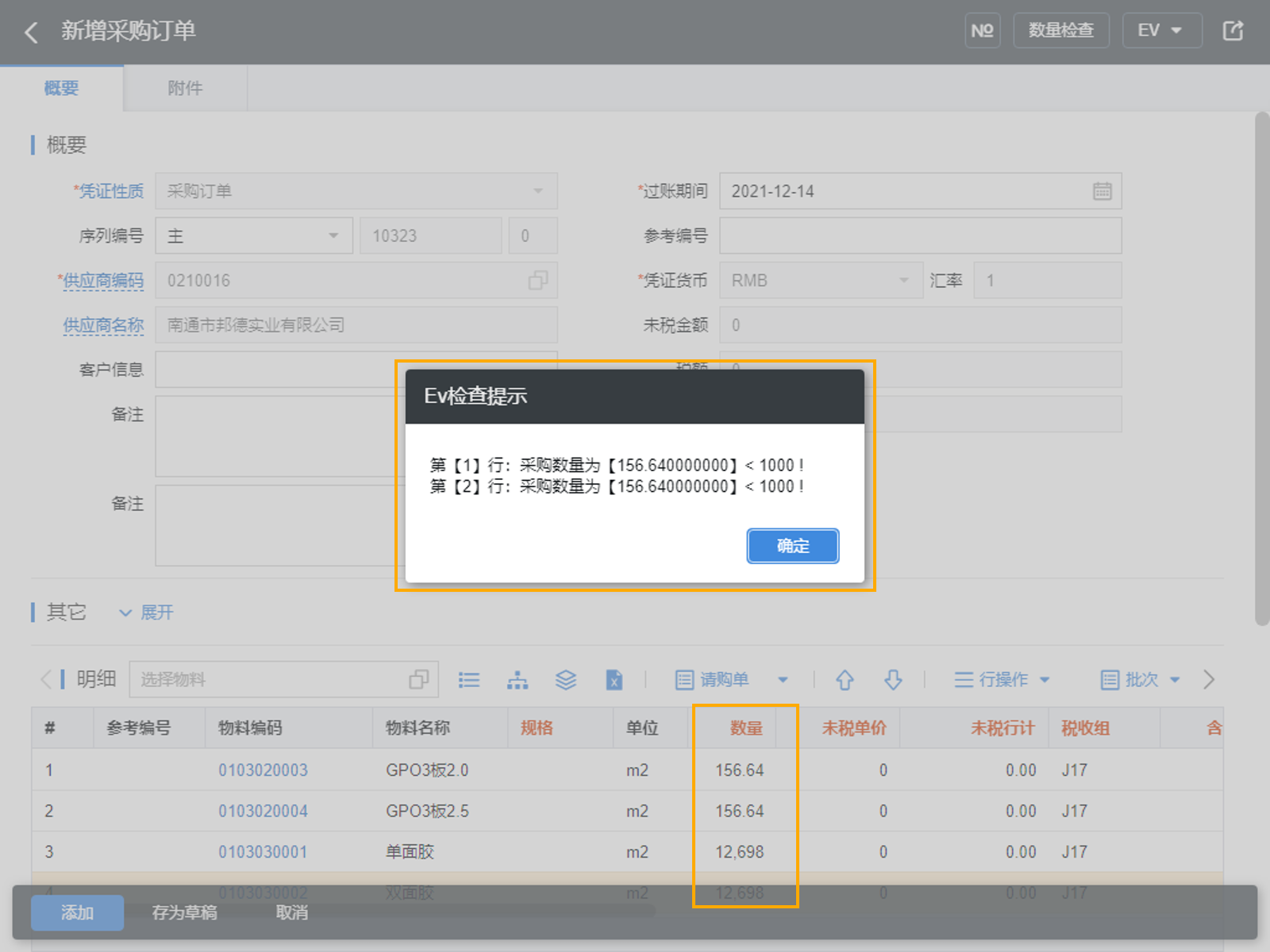Click the page vertical scrollbar

click(1261, 369)
